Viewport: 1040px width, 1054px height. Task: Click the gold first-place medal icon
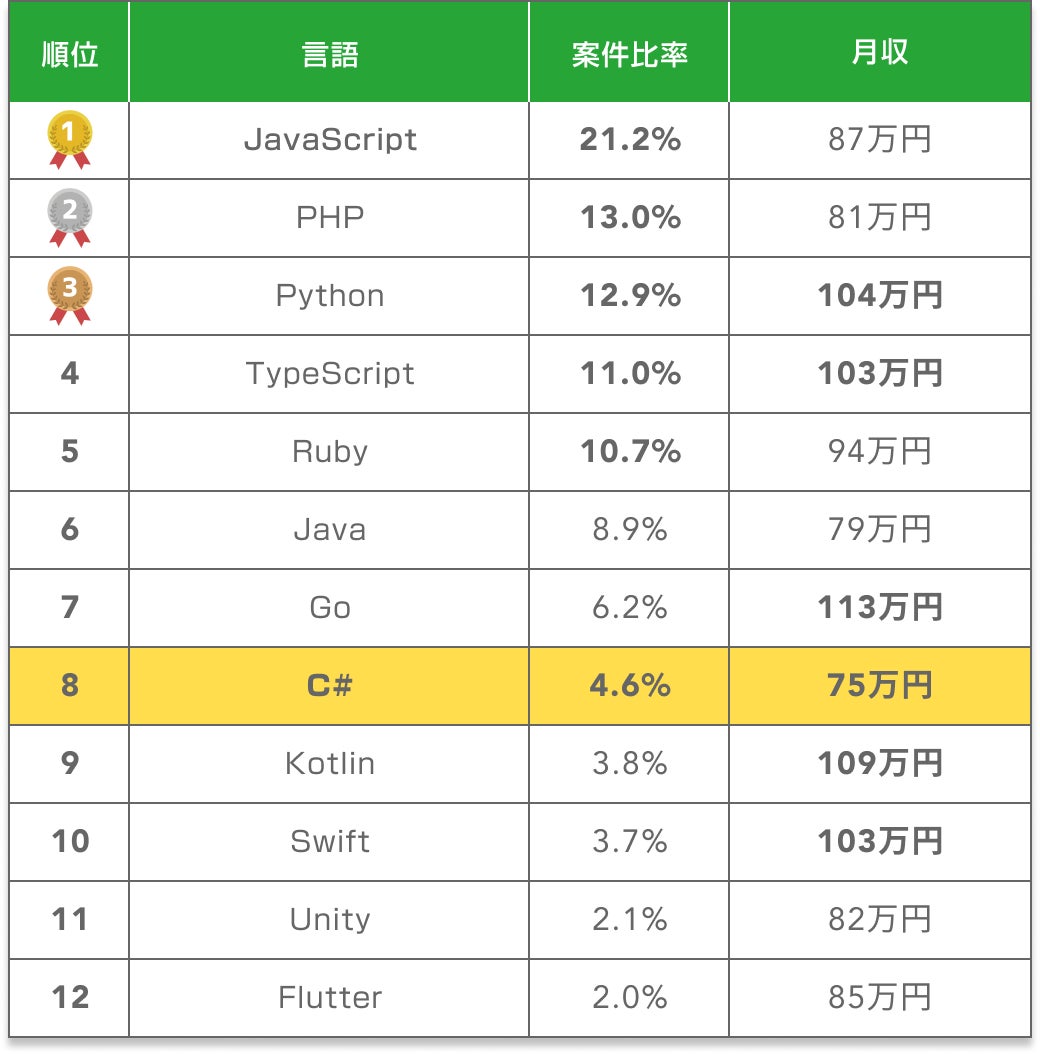click(70, 139)
